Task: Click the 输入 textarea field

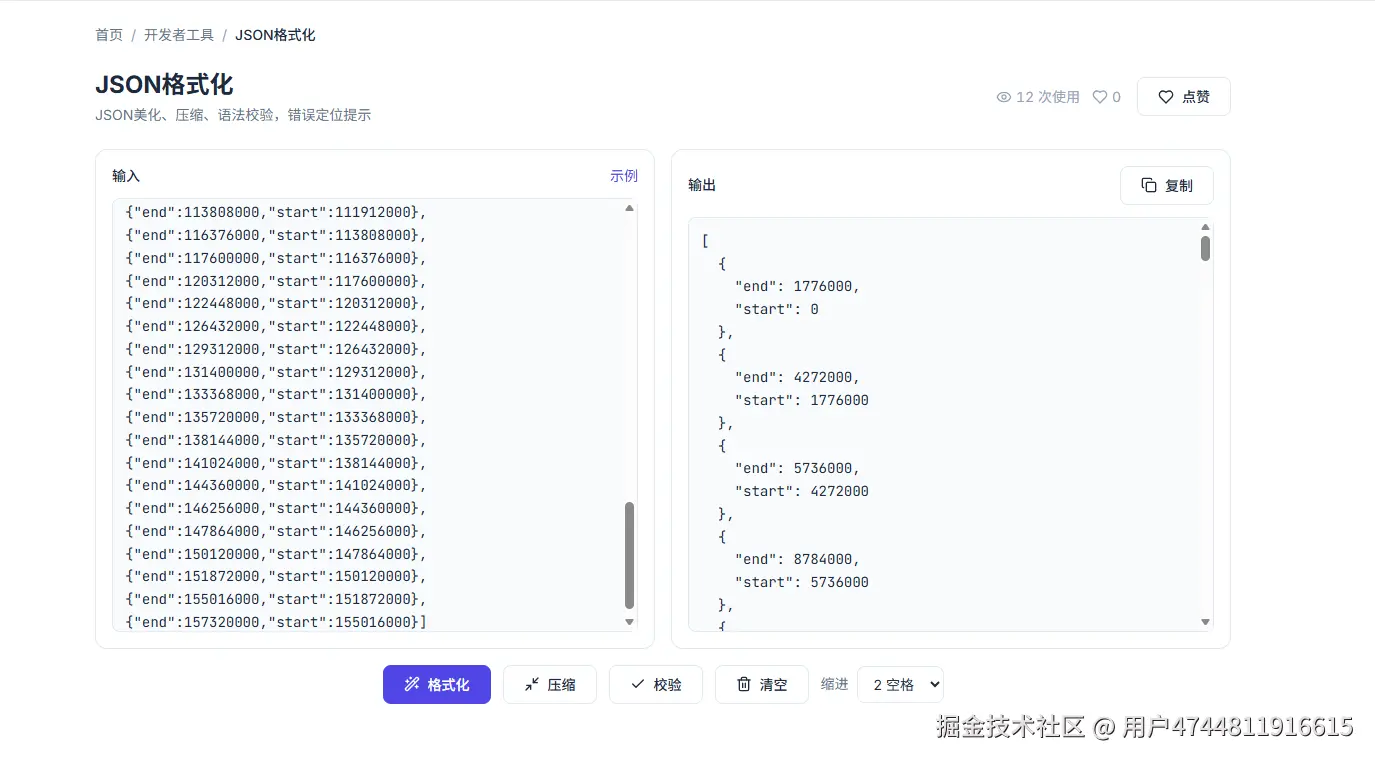Action: [375, 415]
